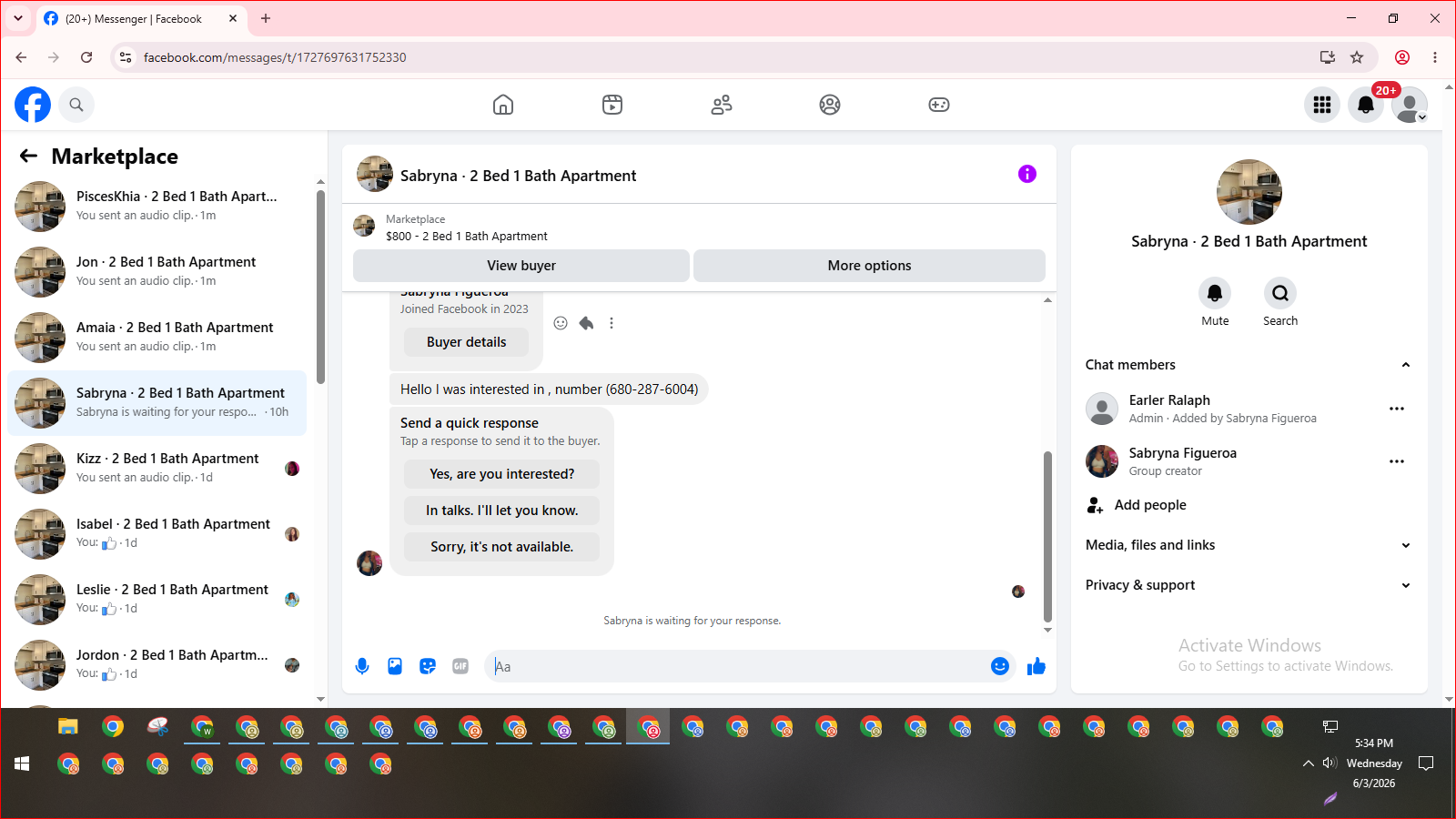Send 'In talks. I'll let you know.'
Image resolution: width=1456 pixels, height=819 pixels.
502,511
